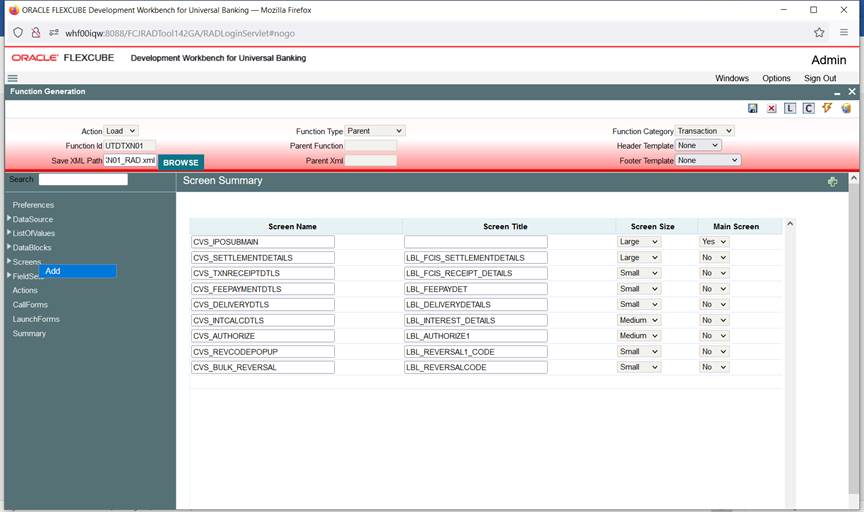Open Main Screen dropdown for CVS_IPOSUBMAIN

pos(714,242)
